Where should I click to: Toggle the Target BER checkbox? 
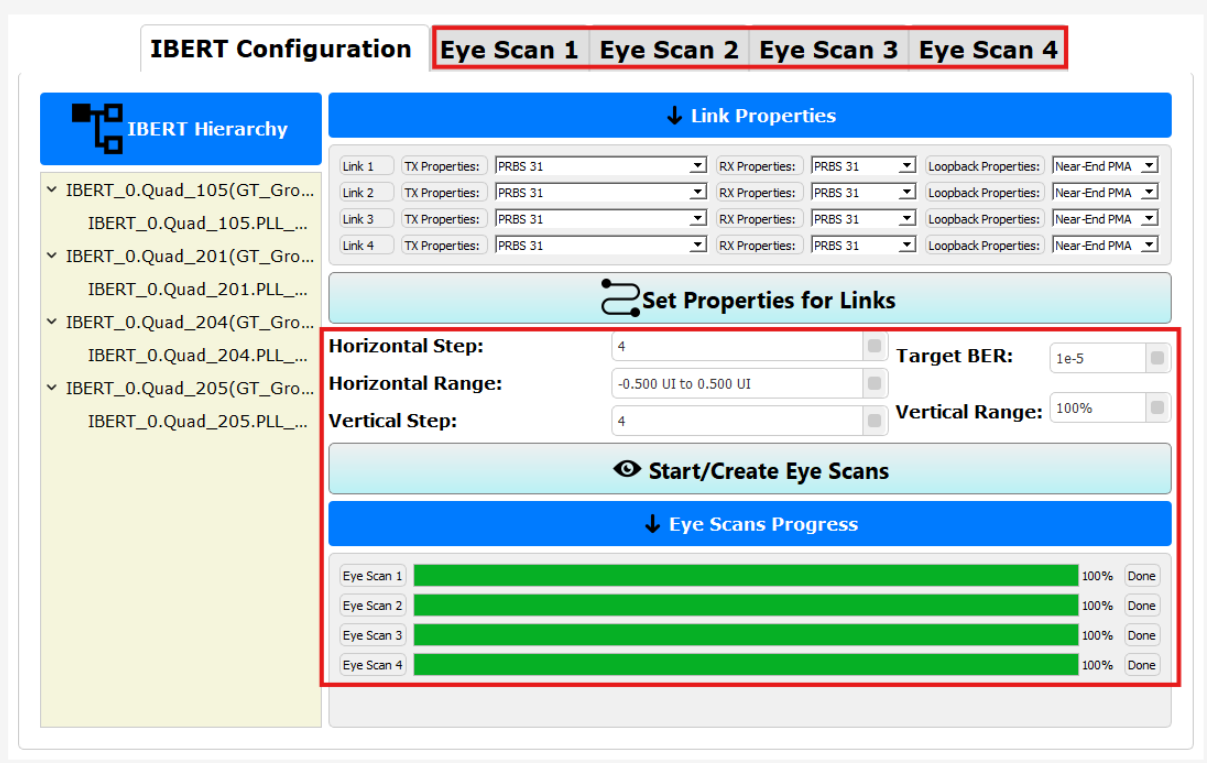pyautogui.click(x=1158, y=358)
